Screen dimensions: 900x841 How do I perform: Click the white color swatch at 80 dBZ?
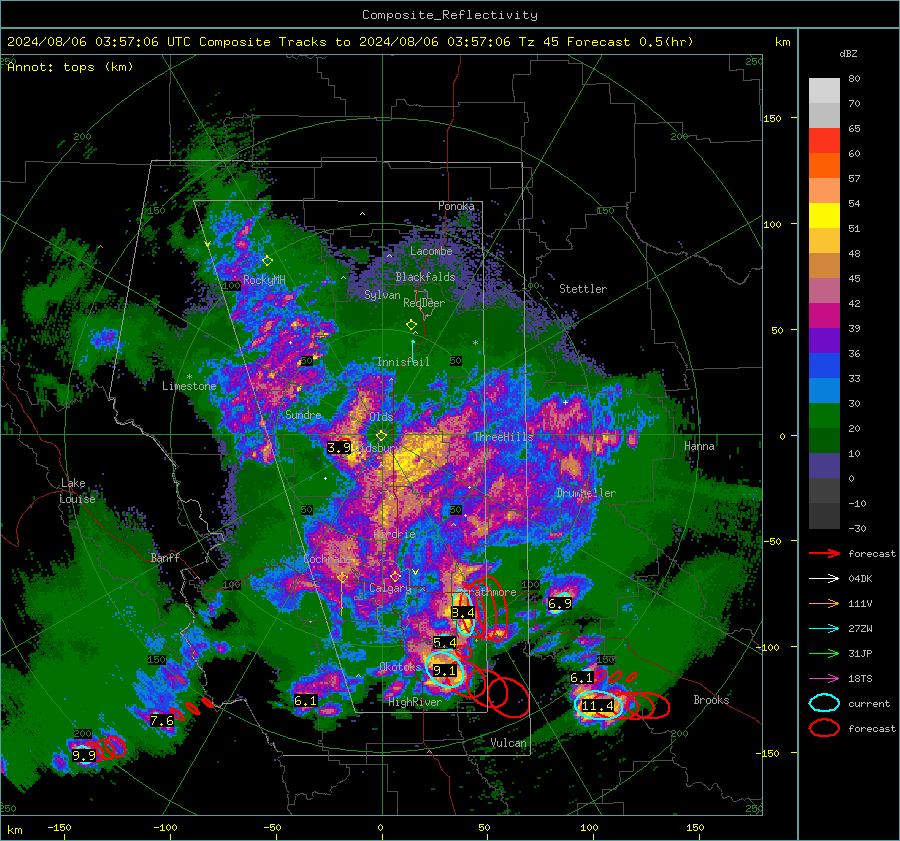[x=824, y=90]
